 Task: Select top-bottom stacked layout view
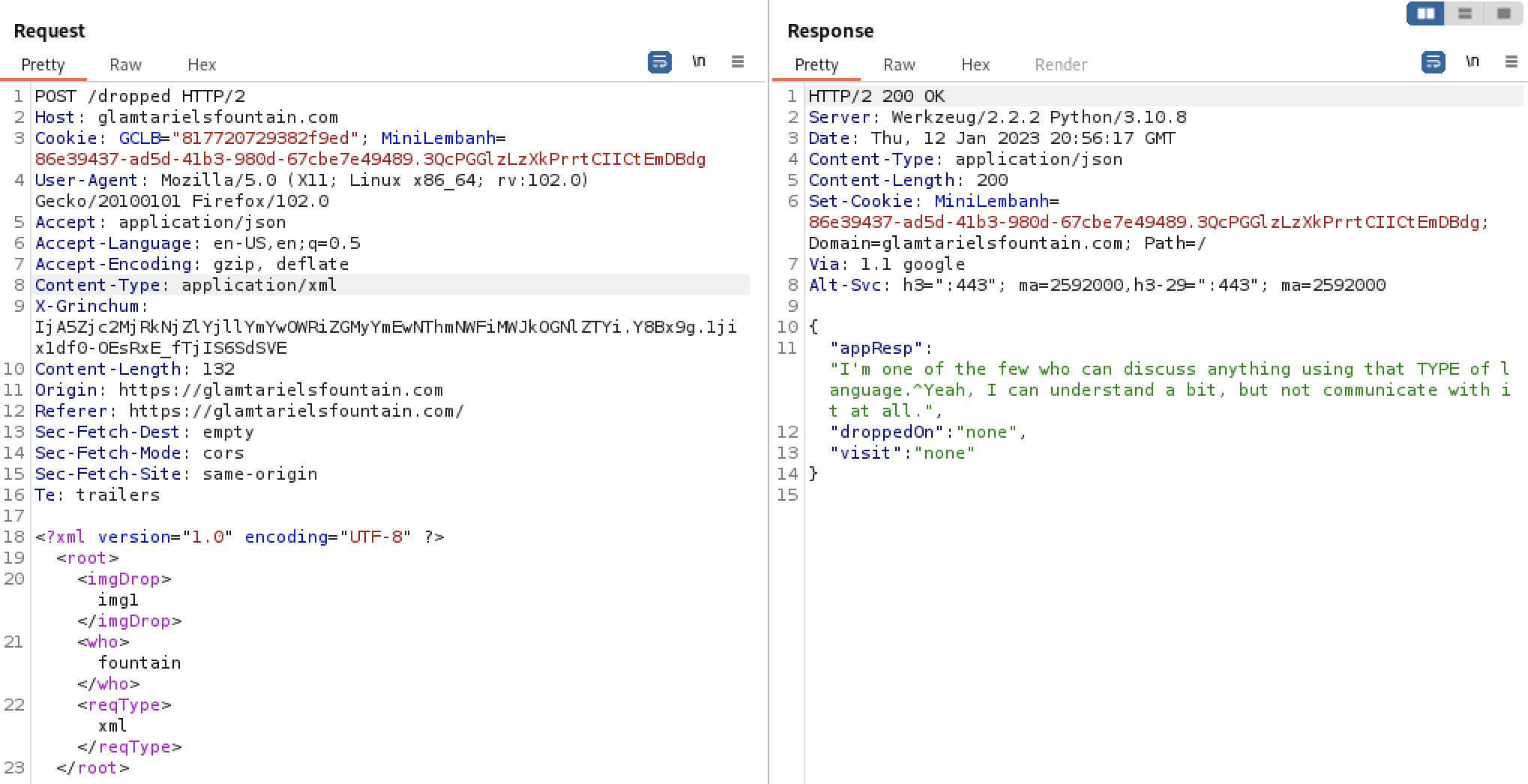tap(1465, 14)
